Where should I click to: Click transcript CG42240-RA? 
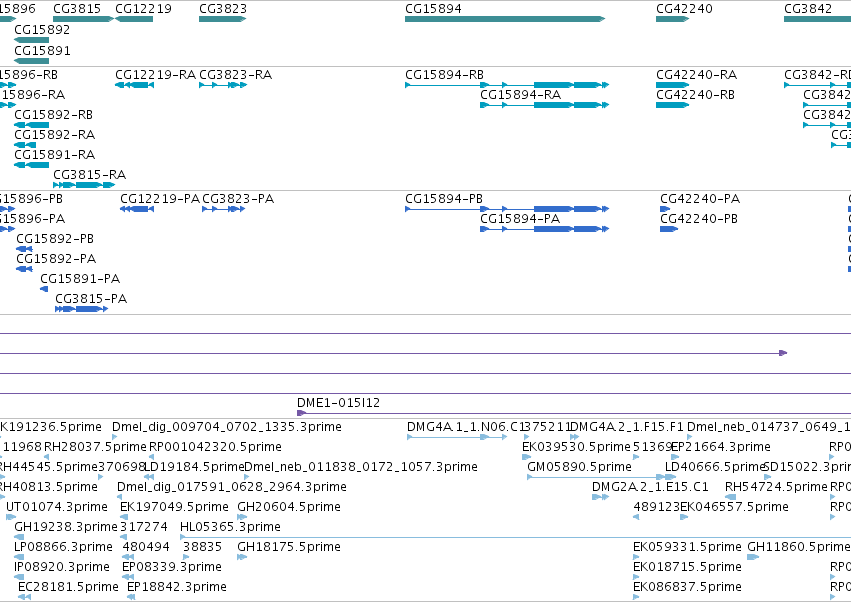pos(672,85)
